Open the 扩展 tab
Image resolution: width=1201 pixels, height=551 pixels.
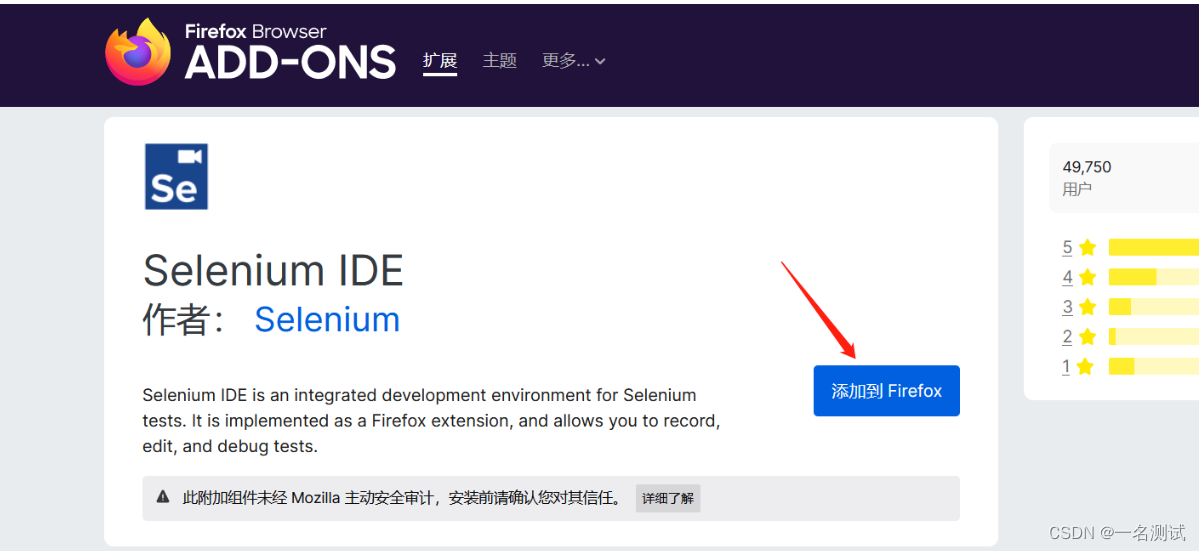[440, 61]
